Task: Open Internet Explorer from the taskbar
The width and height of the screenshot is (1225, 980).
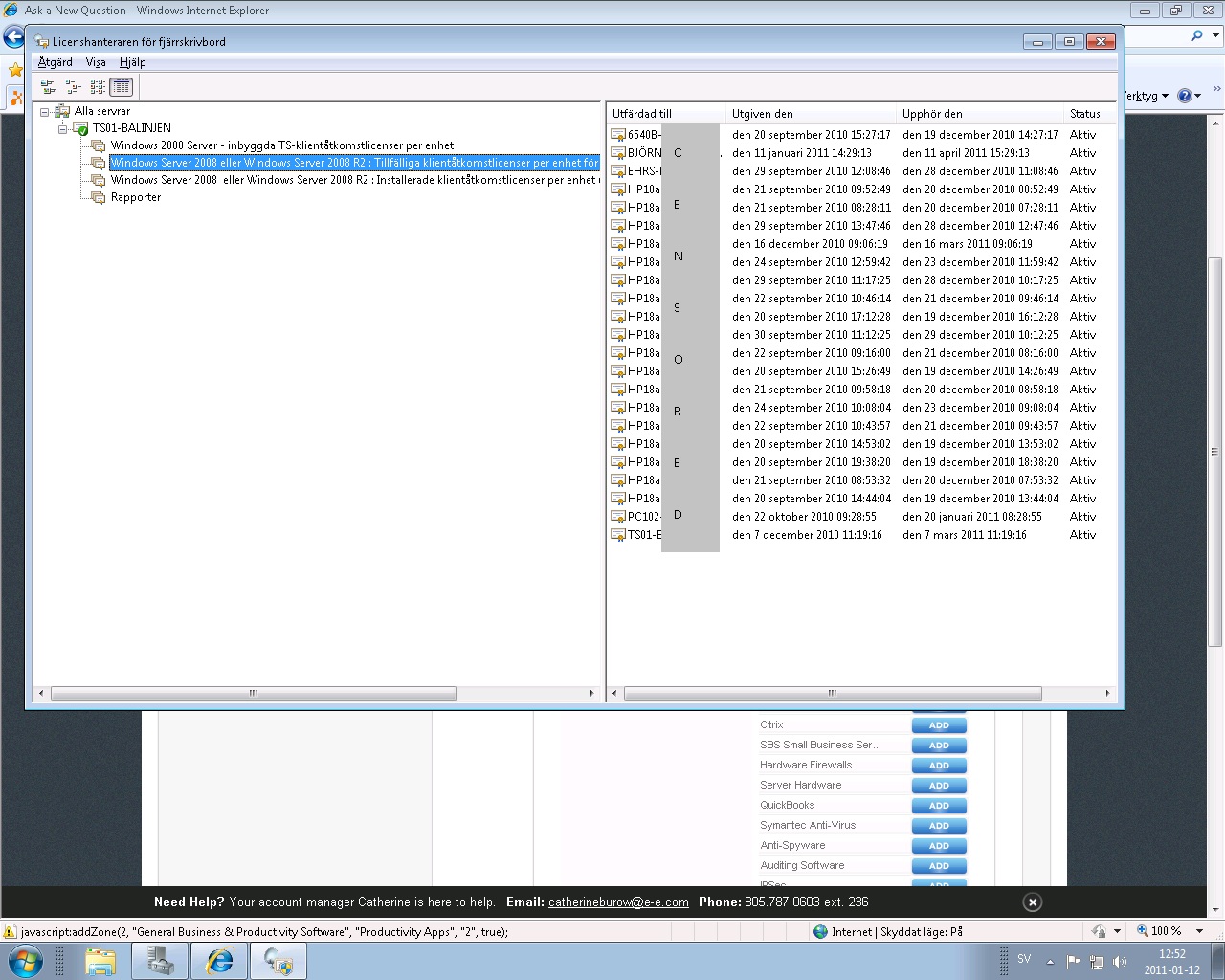Action: click(218, 961)
